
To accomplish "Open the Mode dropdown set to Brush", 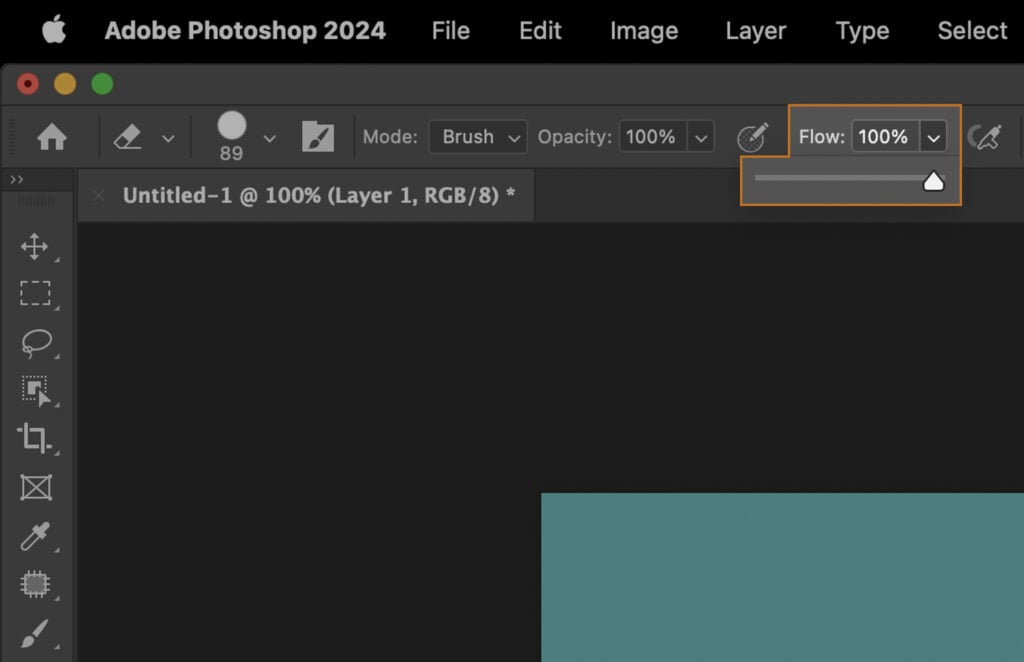I will pyautogui.click(x=477, y=137).
